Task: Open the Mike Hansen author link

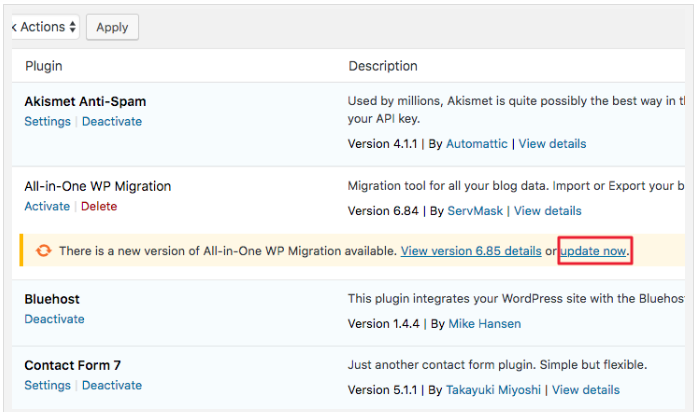Action: click(485, 324)
